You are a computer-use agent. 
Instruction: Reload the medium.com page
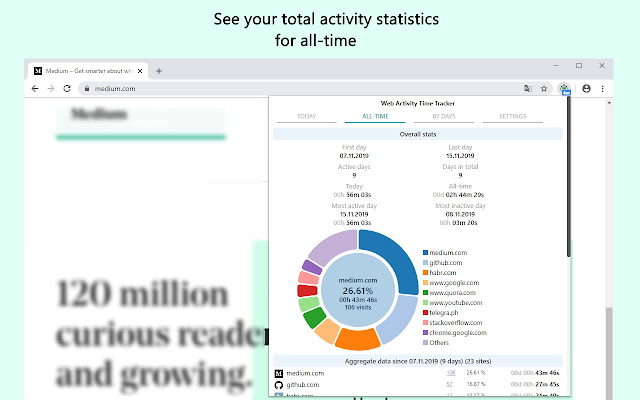coord(67,89)
